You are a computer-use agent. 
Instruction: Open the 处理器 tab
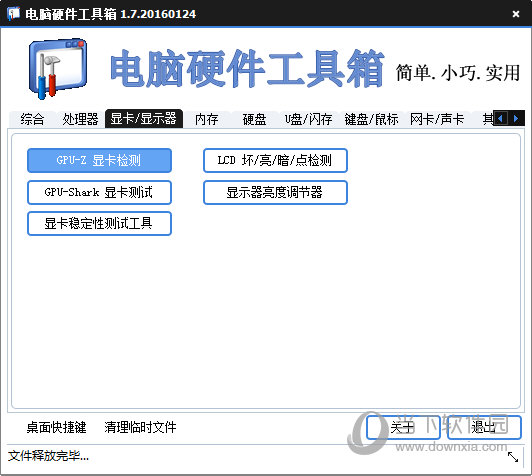[x=80, y=119]
